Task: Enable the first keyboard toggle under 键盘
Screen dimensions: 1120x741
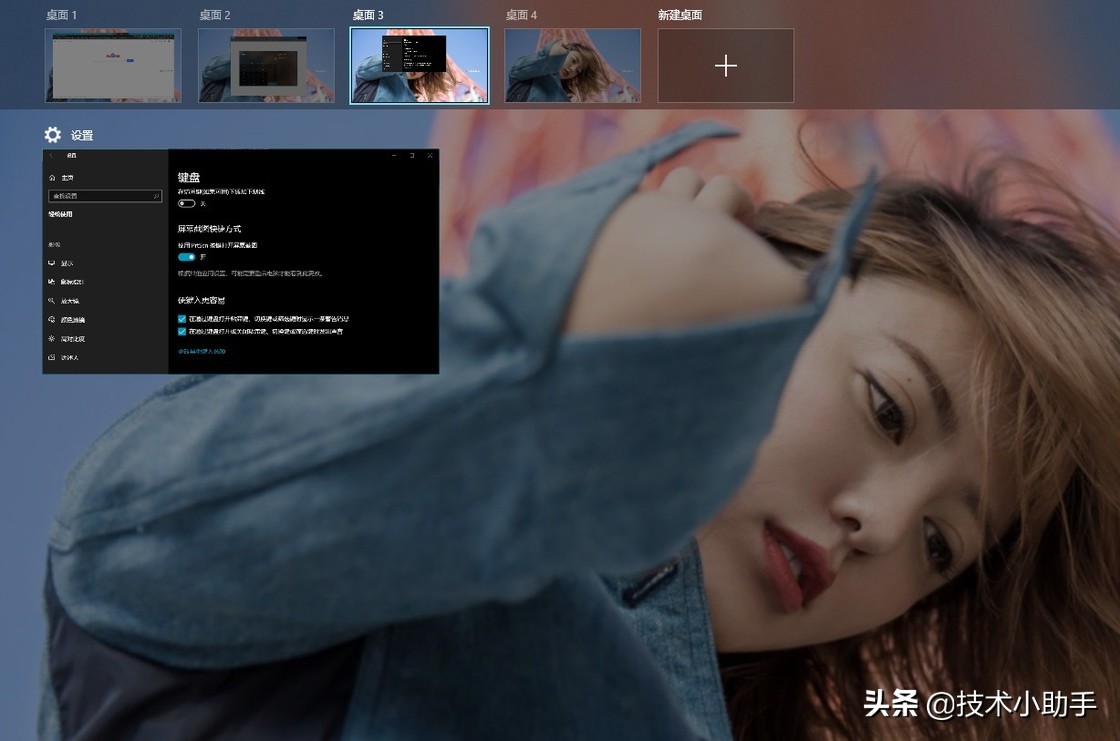Action: point(185,202)
